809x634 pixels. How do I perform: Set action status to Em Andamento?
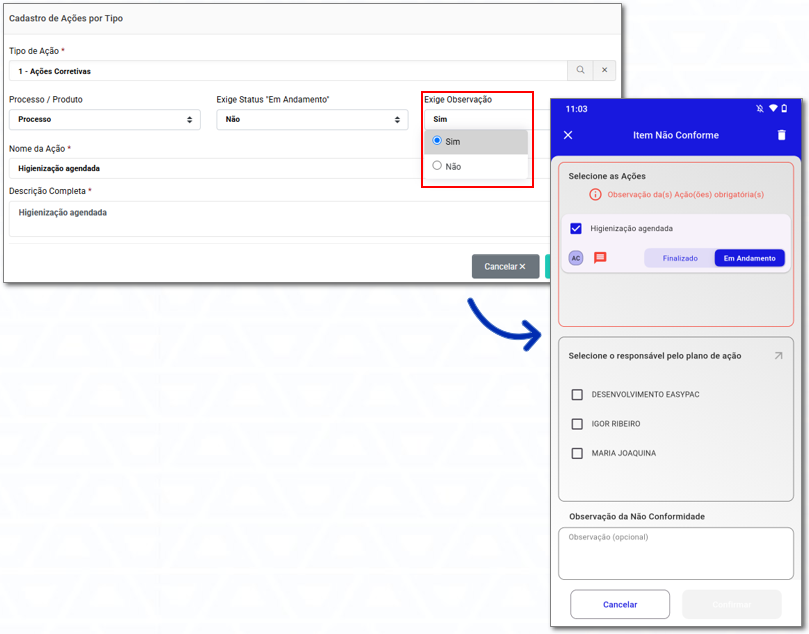[749, 258]
